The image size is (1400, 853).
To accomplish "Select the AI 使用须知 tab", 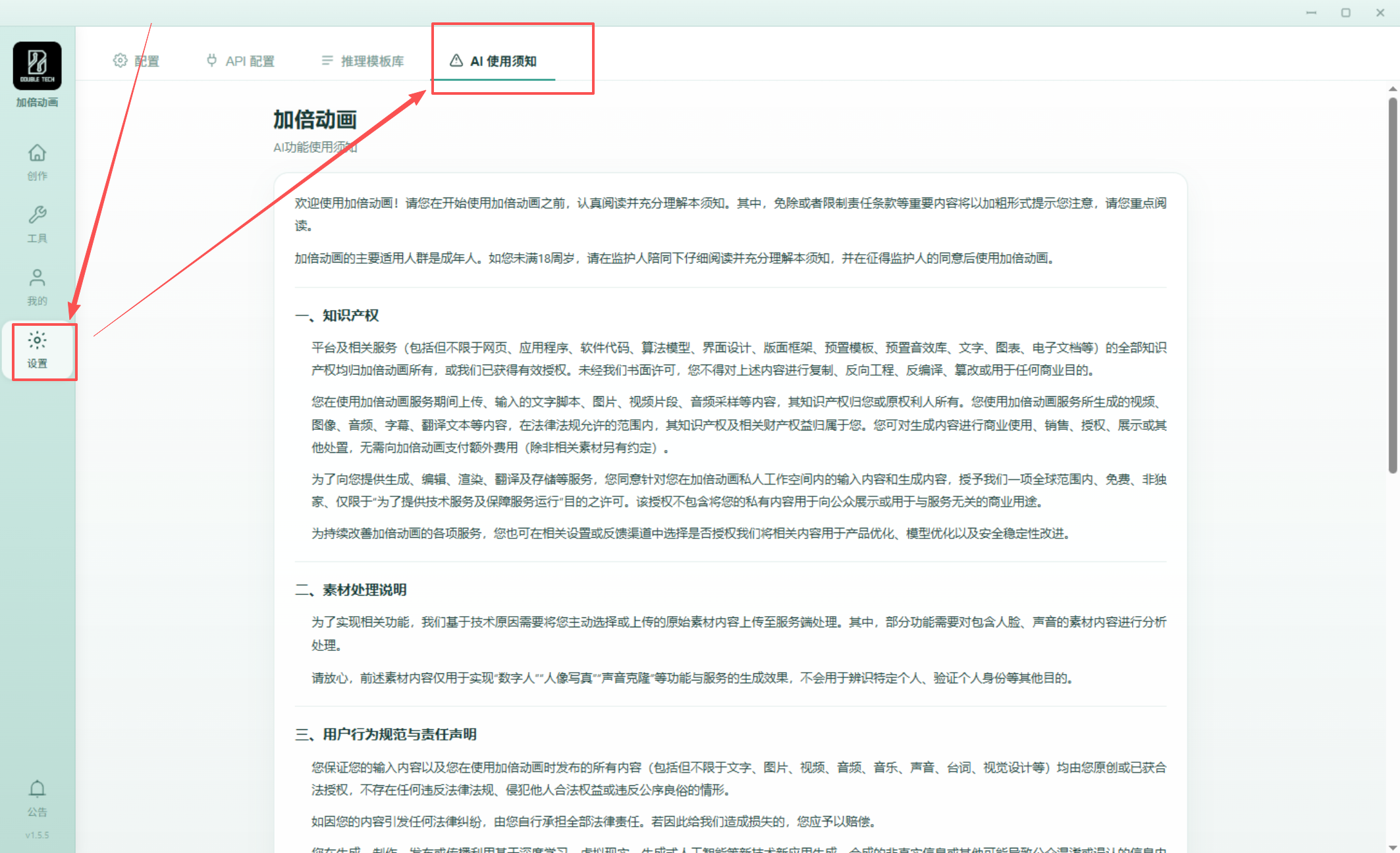I will coord(493,61).
